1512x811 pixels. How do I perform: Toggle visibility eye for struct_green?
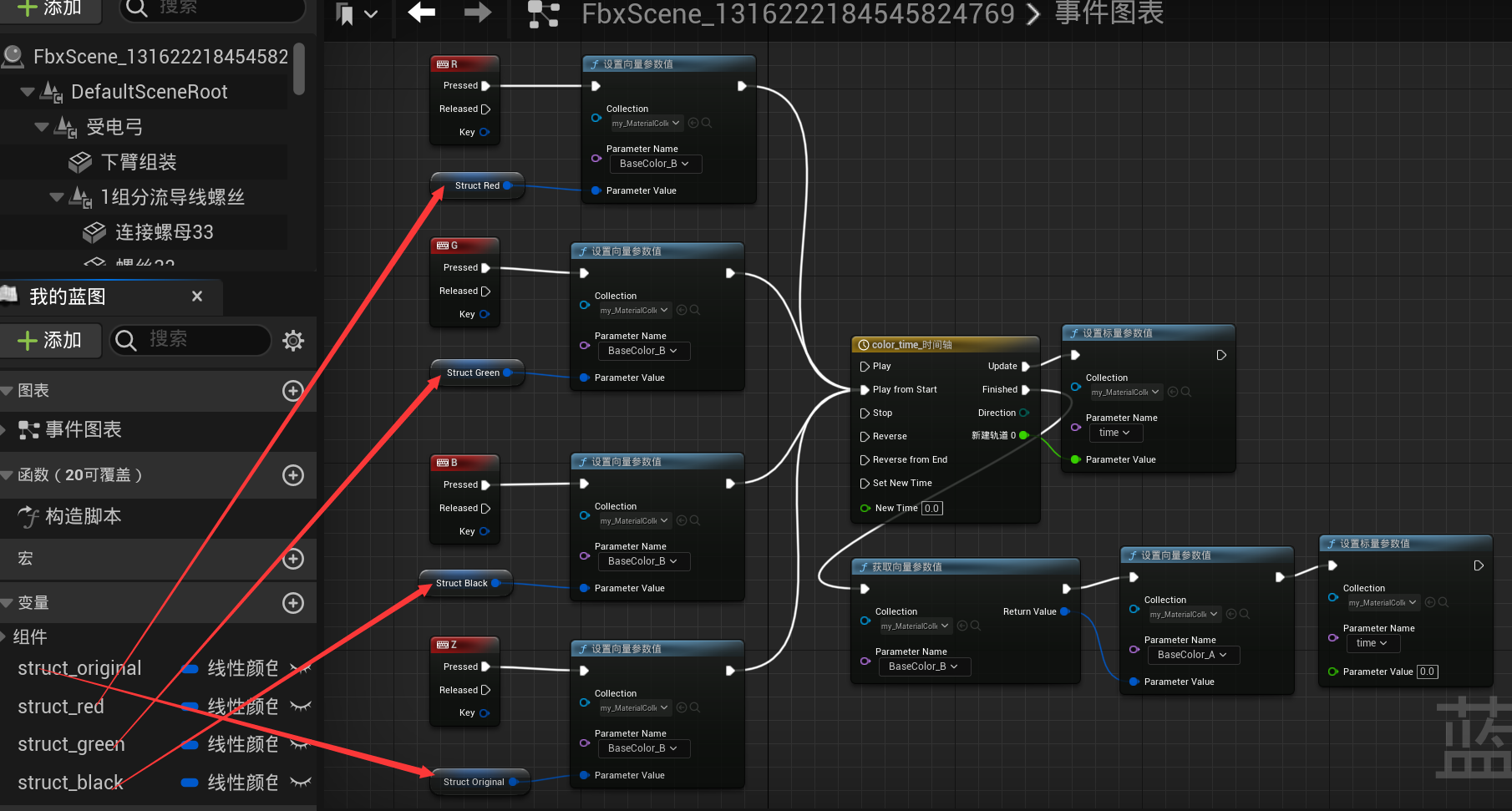pos(301,744)
